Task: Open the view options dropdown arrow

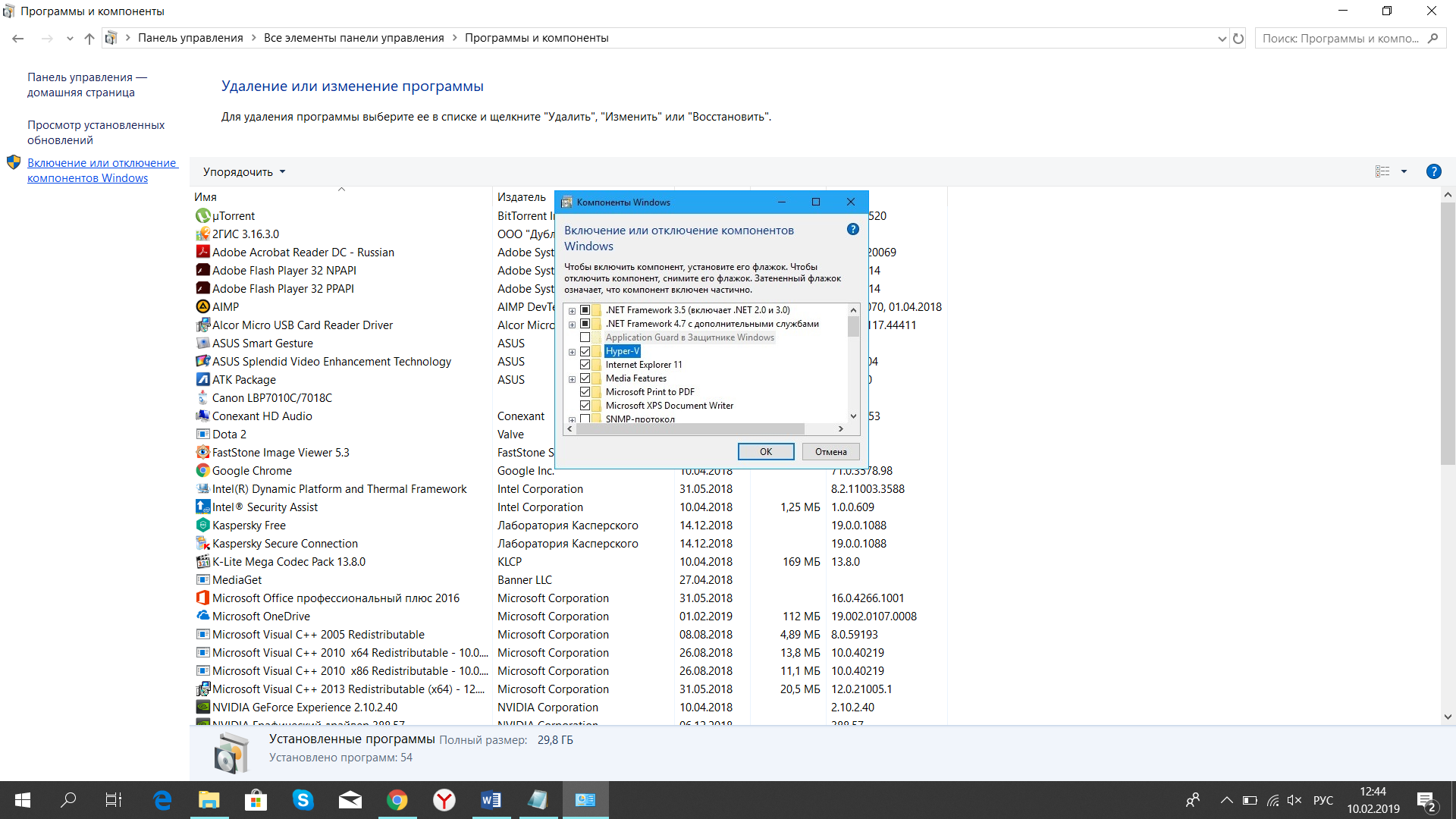Action: tap(1404, 172)
